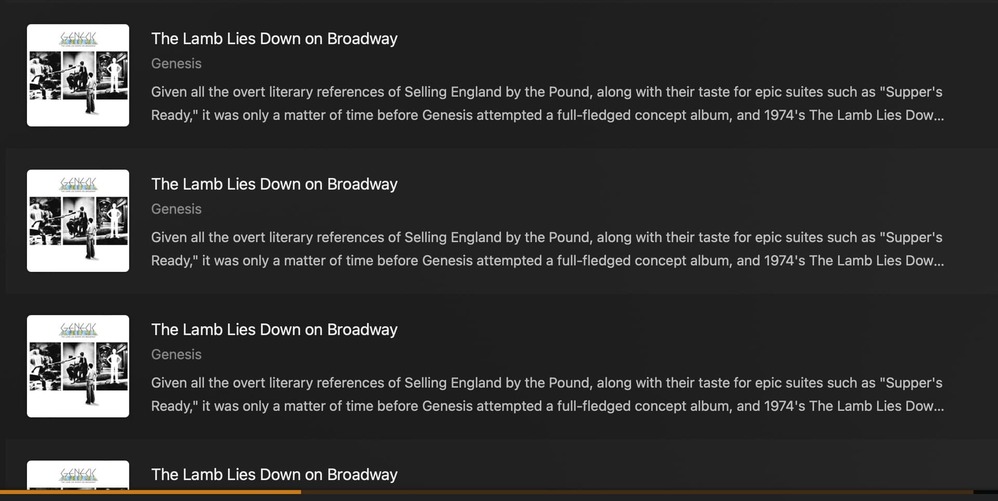
Task: Expand truncated ellipsis ending the third description
Action: tap(937, 406)
